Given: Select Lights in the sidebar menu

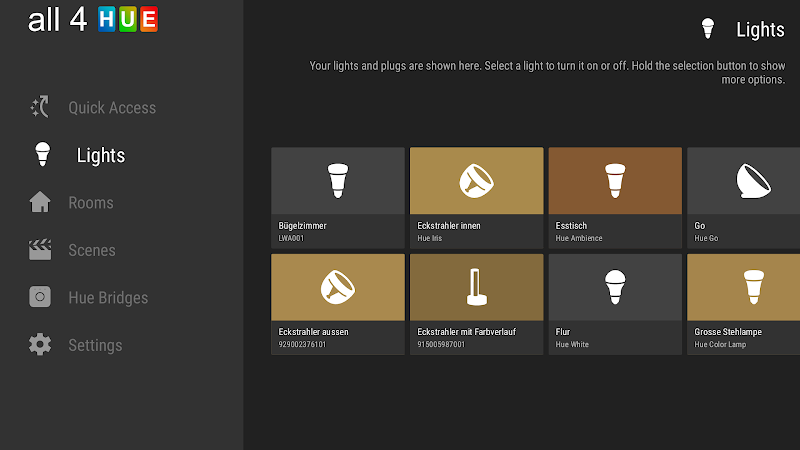Looking at the screenshot, I should pyautogui.click(x=101, y=155).
